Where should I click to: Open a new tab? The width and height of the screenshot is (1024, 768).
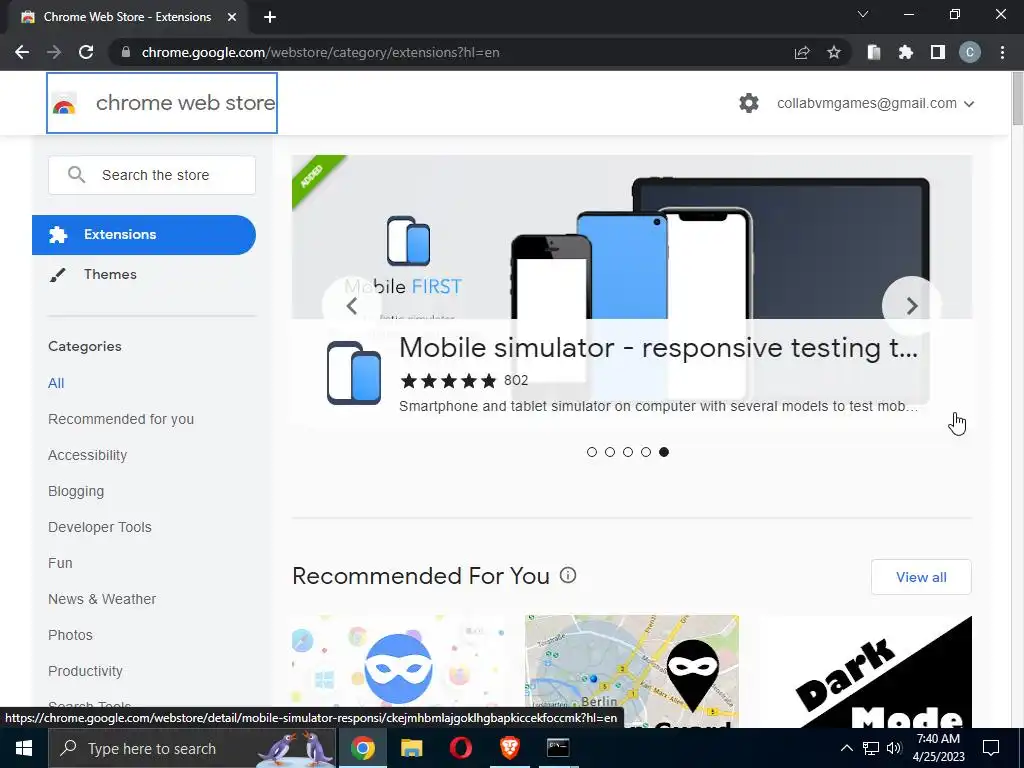270,17
